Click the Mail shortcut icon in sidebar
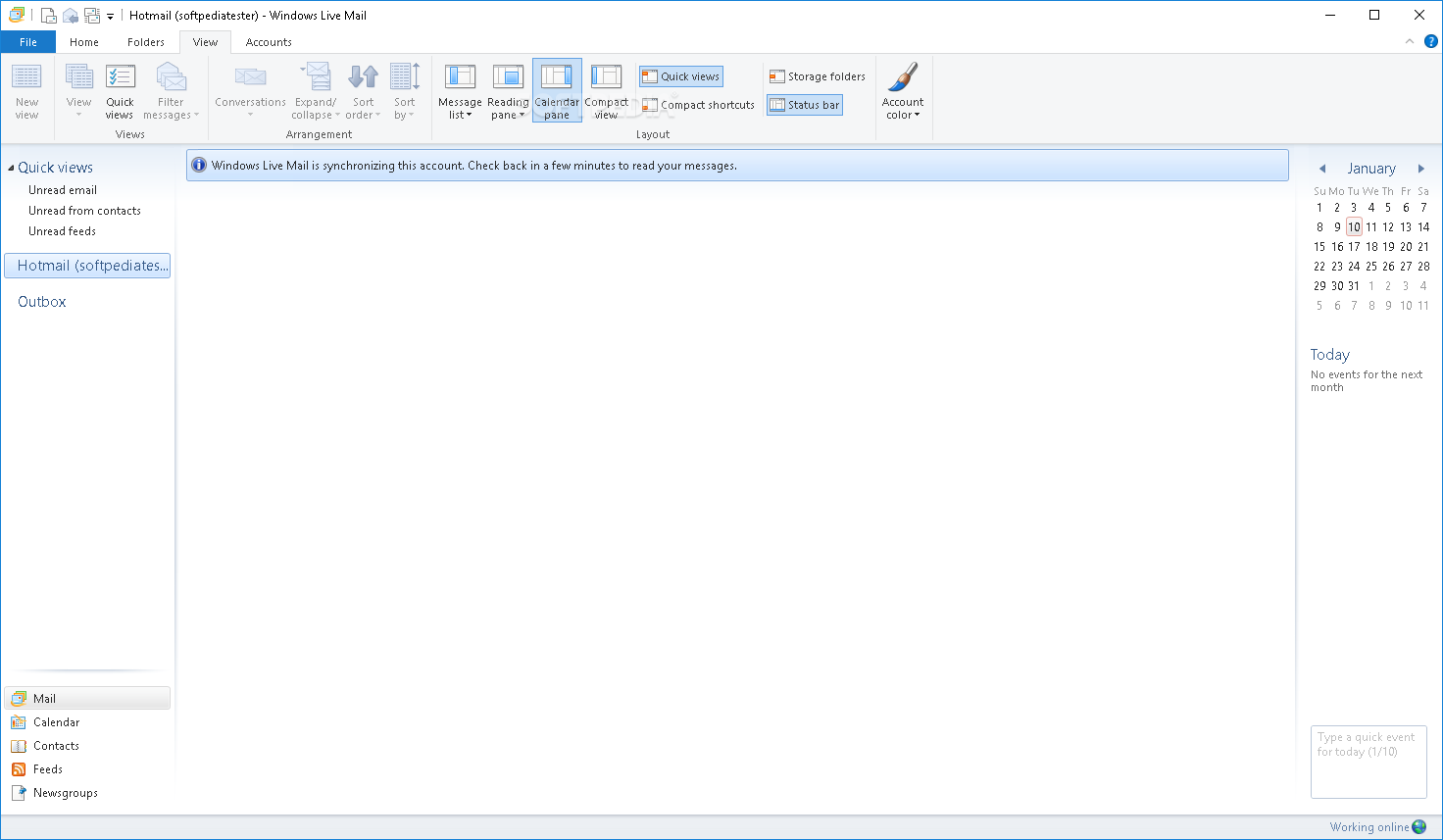 pos(19,699)
